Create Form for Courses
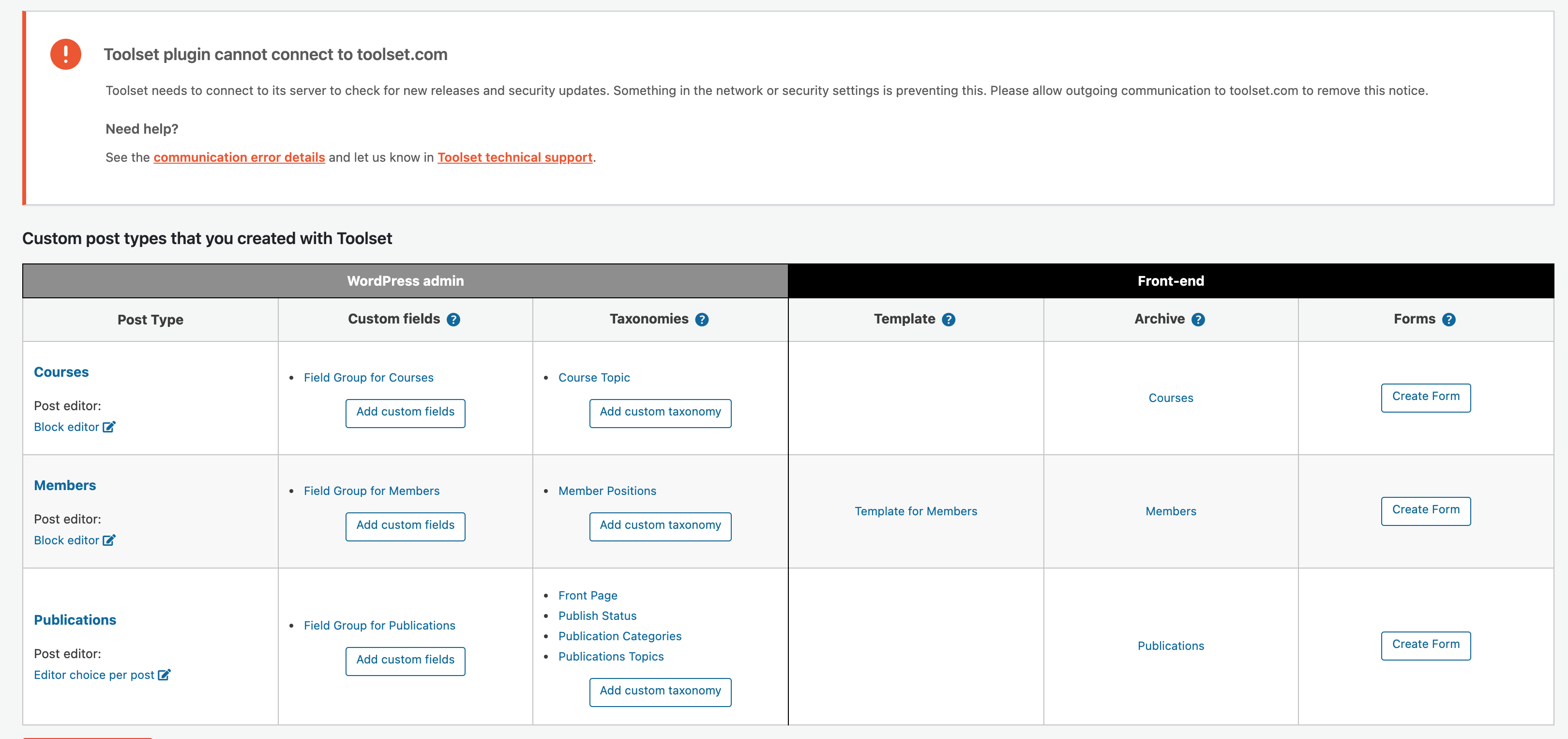Viewport: 1568px width, 739px height. (1426, 398)
